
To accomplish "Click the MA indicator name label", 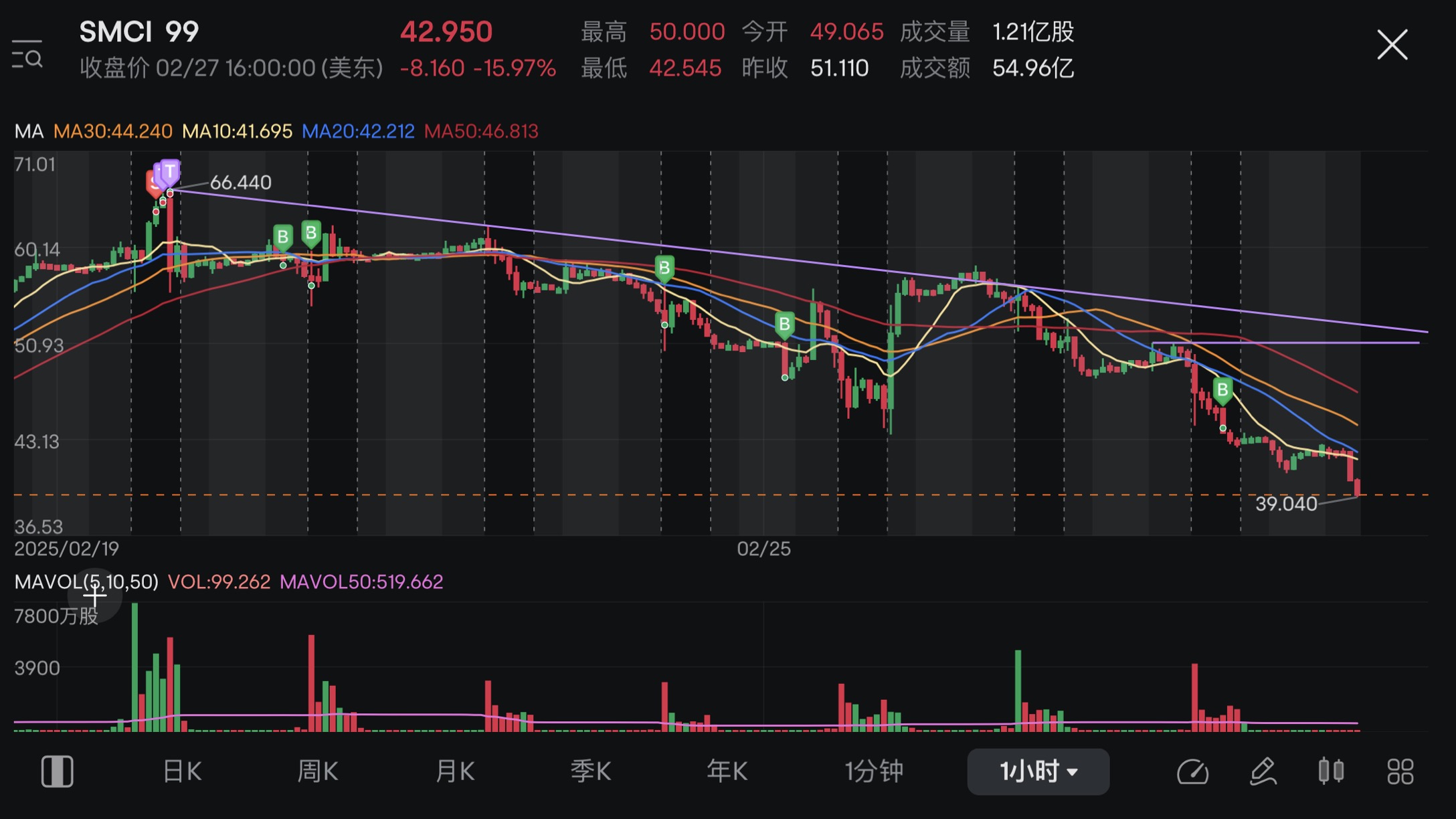I will [29, 131].
